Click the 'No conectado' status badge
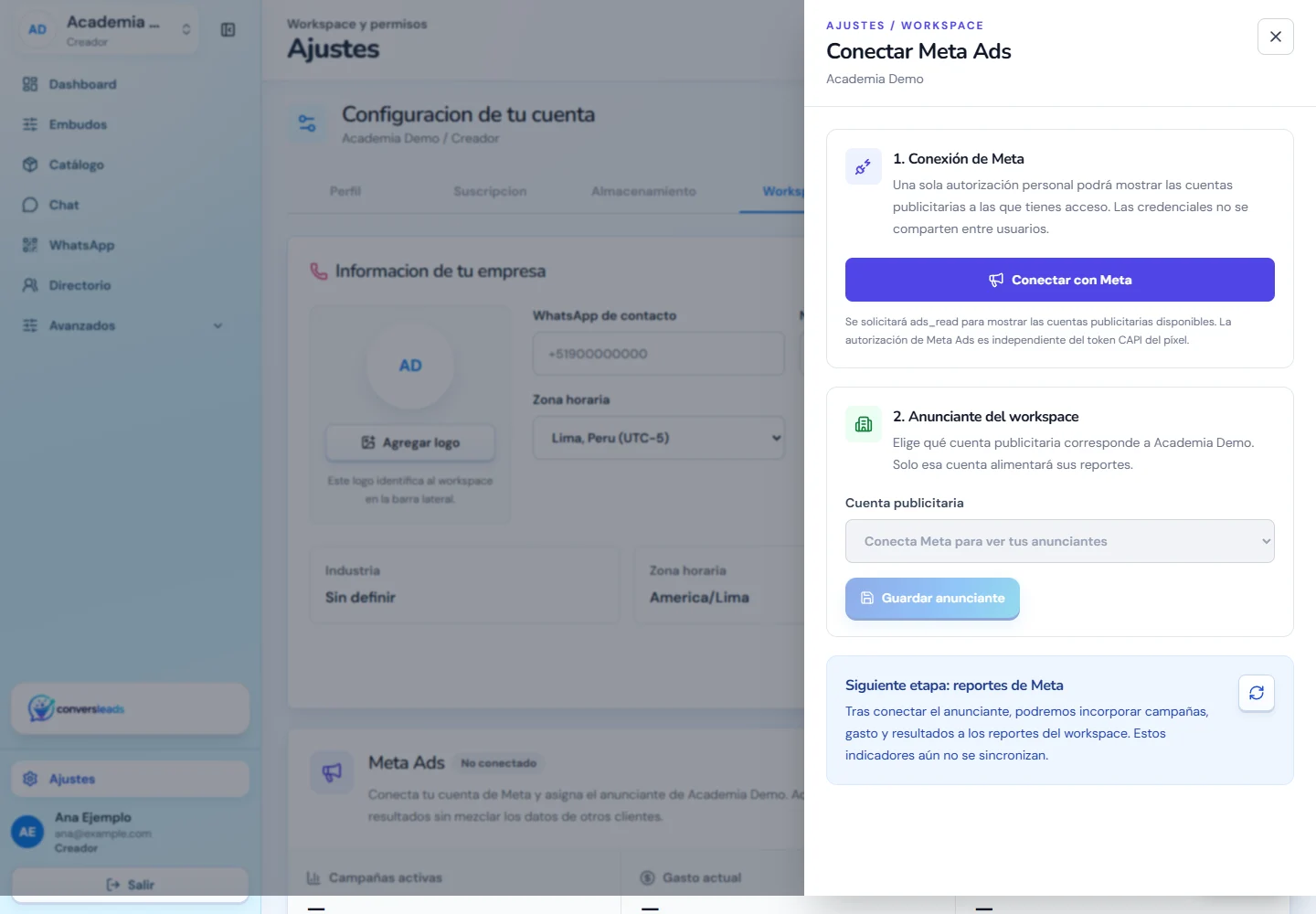Screen dimensions: 1316x914 [x=499, y=763]
